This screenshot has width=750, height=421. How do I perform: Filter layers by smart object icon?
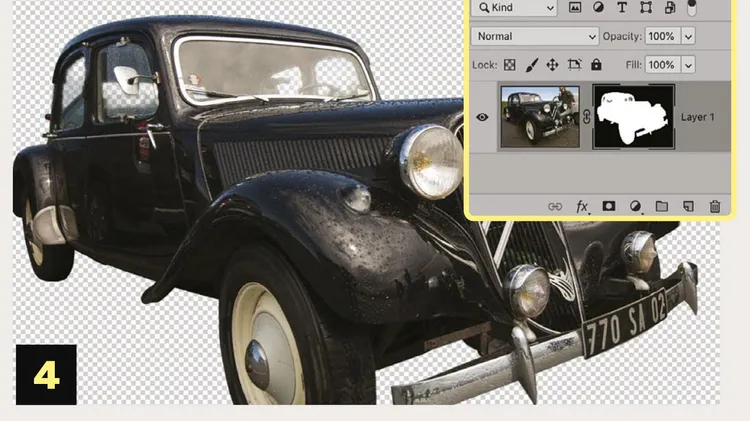(x=670, y=7)
